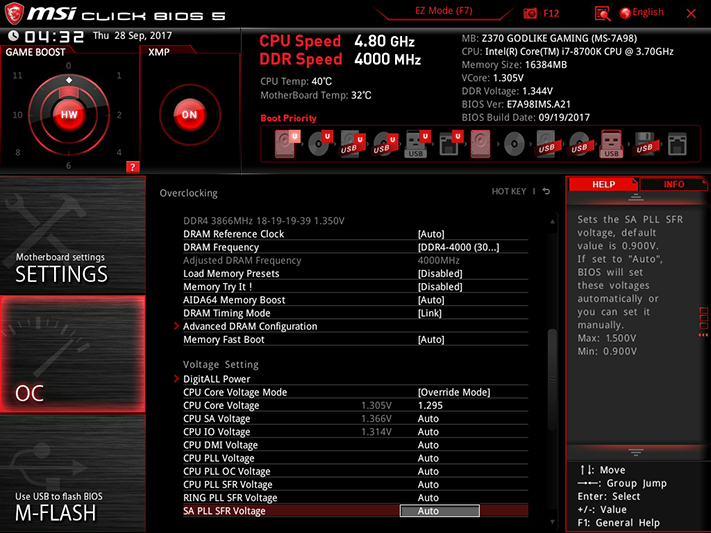The height and width of the screenshot is (533, 711).
Task: Select the legacy USB floppy boot icon
Action: (x=644, y=144)
